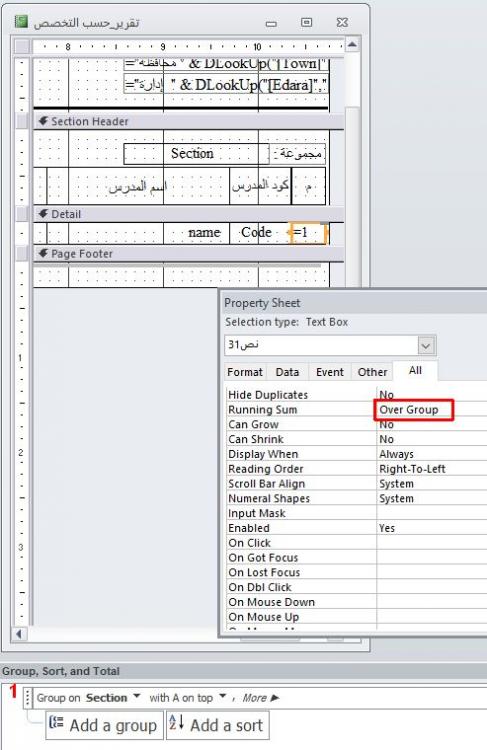Click the Page Footer section bar icon

click(43, 254)
